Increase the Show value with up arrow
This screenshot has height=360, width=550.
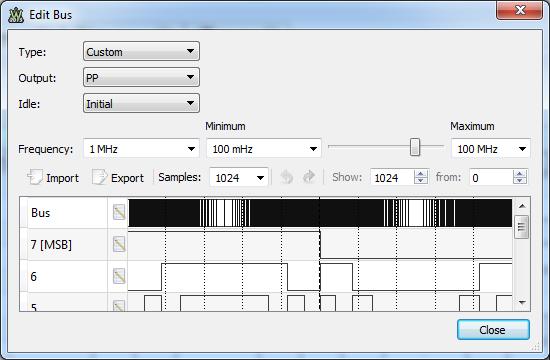click(x=421, y=173)
